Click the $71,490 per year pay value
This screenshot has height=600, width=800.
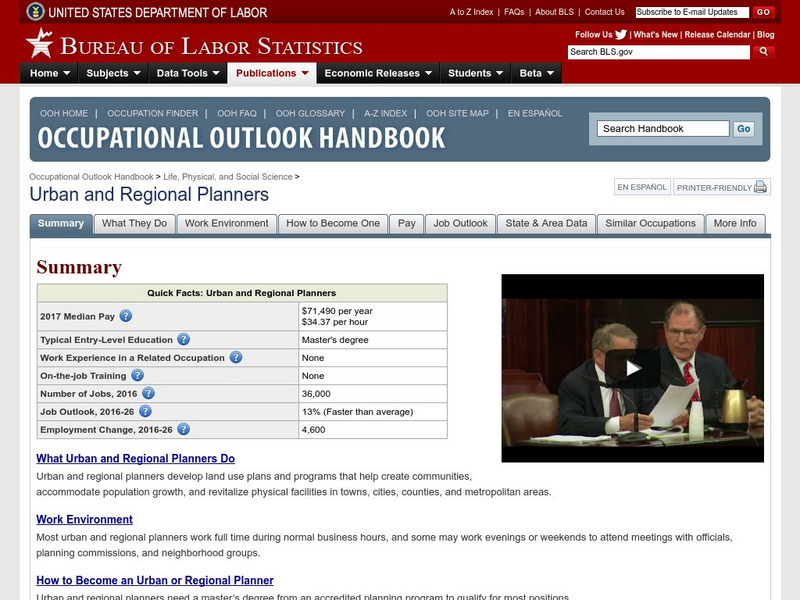(337, 311)
